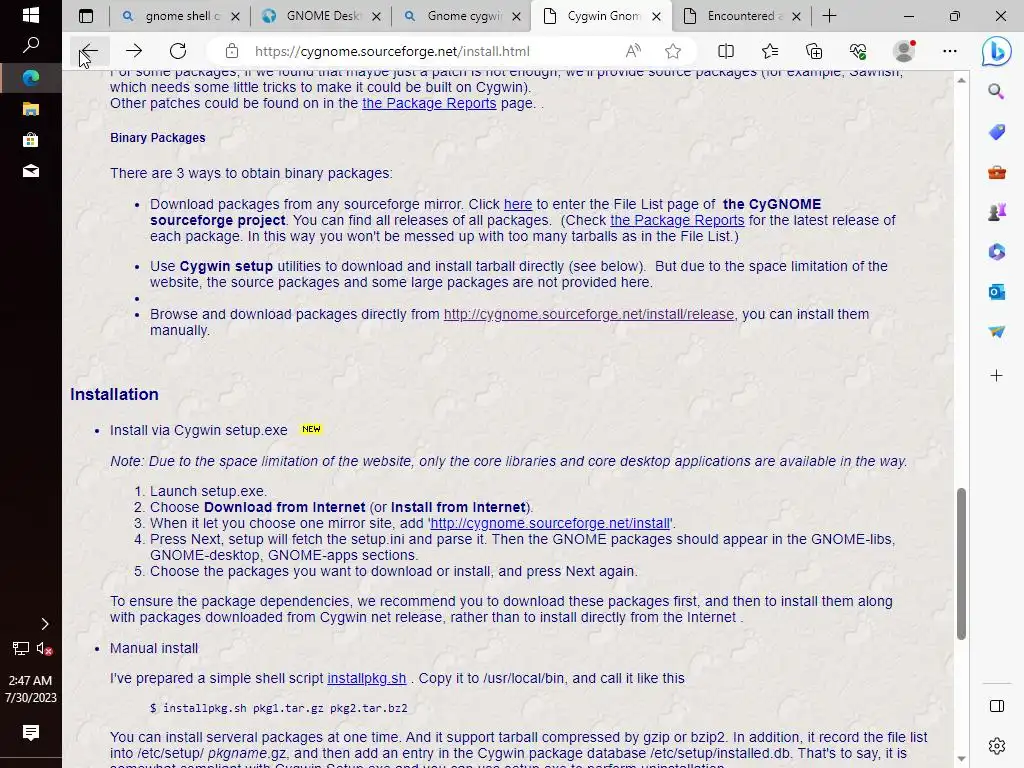1024x768 pixels.
Task: Show hidden system tray icons
Action: pos(44,624)
